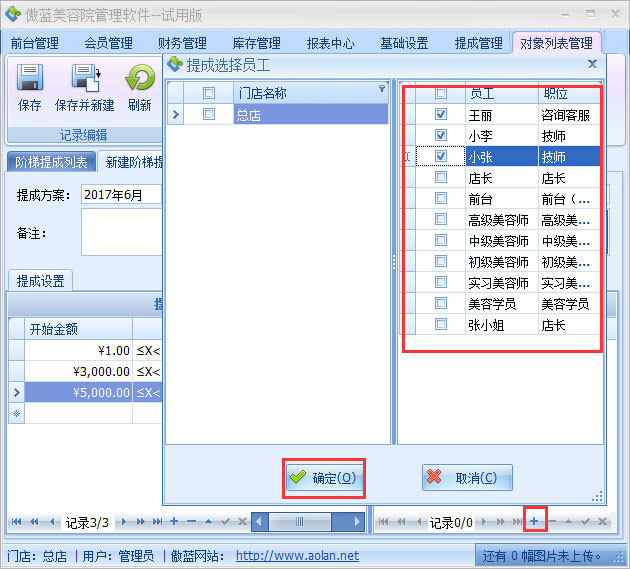Open the 财务管理 menu tab
This screenshot has width=630, height=569.
182,43
